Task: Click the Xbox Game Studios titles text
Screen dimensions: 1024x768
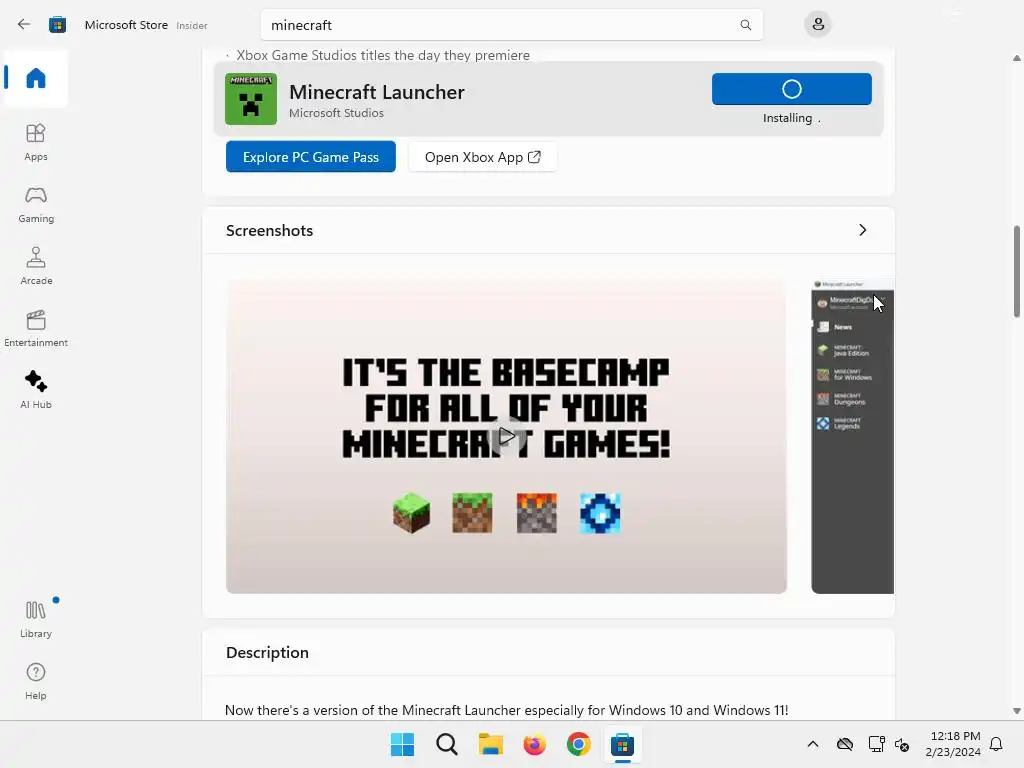Action: tap(383, 56)
